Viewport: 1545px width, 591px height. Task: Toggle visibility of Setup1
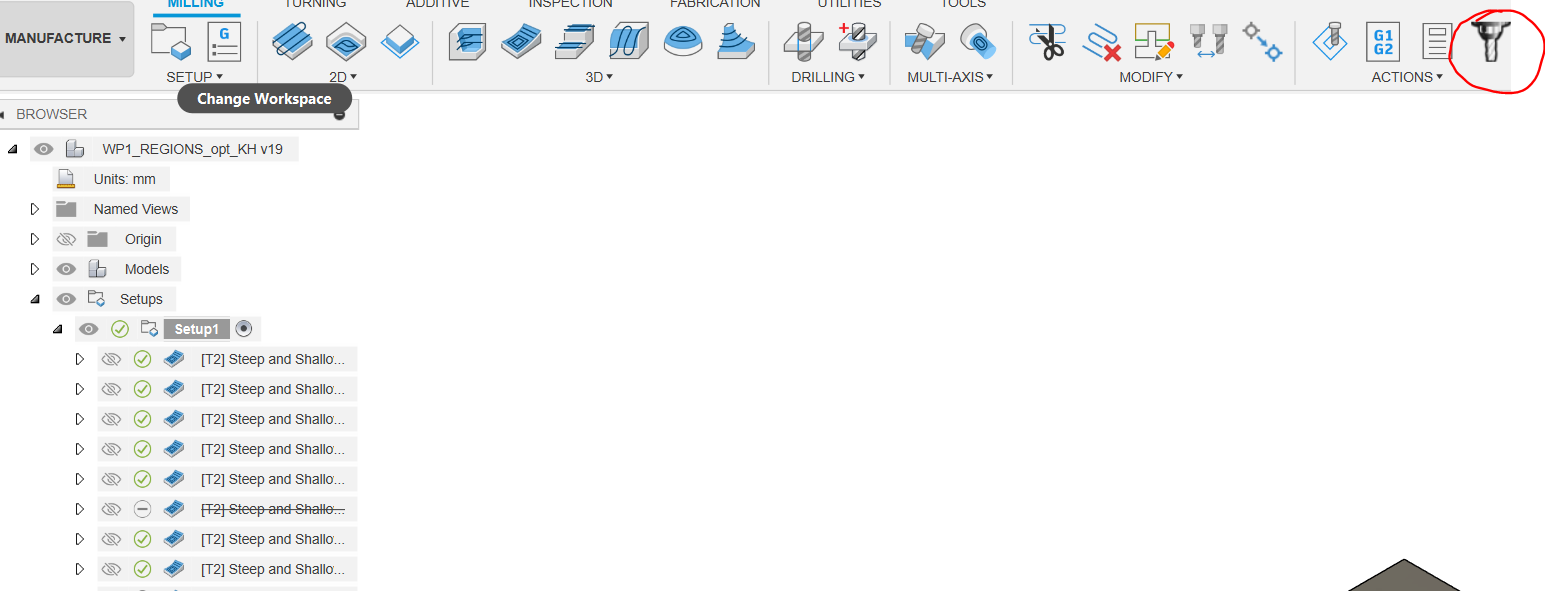point(89,329)
